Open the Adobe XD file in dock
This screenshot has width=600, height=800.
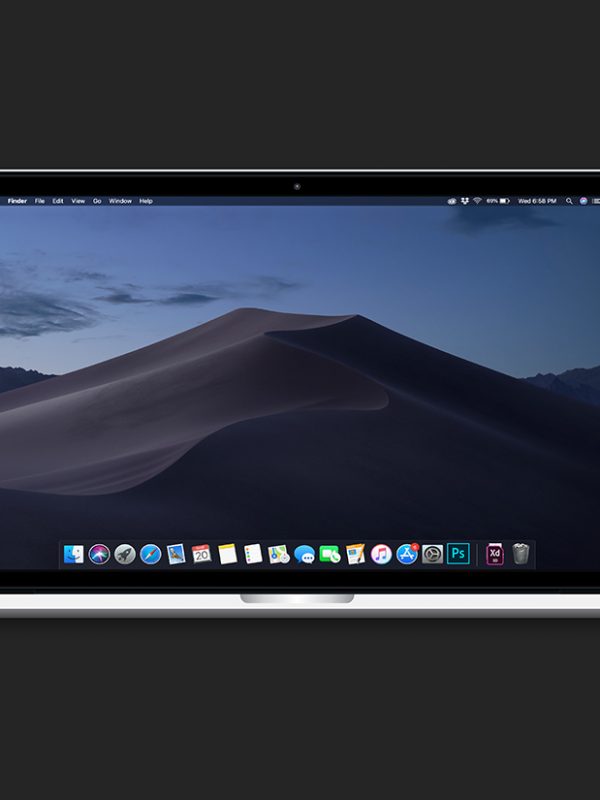tap(495, 554)
